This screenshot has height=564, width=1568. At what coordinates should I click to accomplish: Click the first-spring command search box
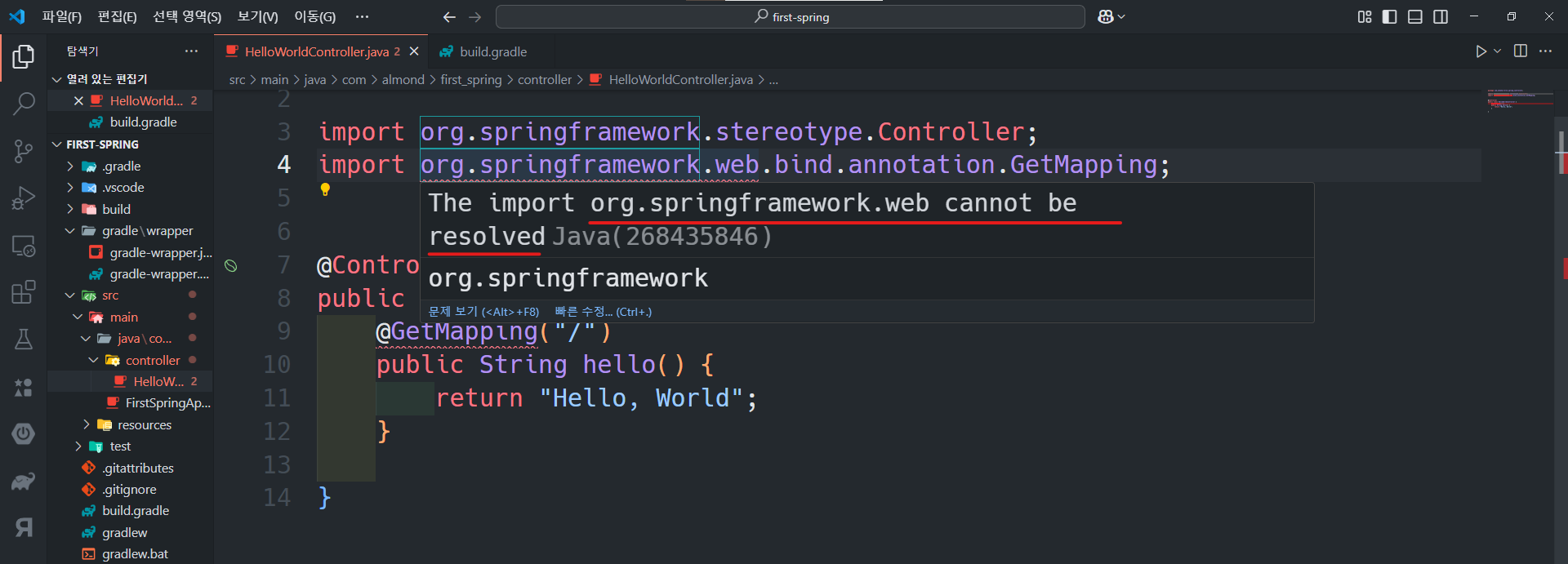(791, 16)
